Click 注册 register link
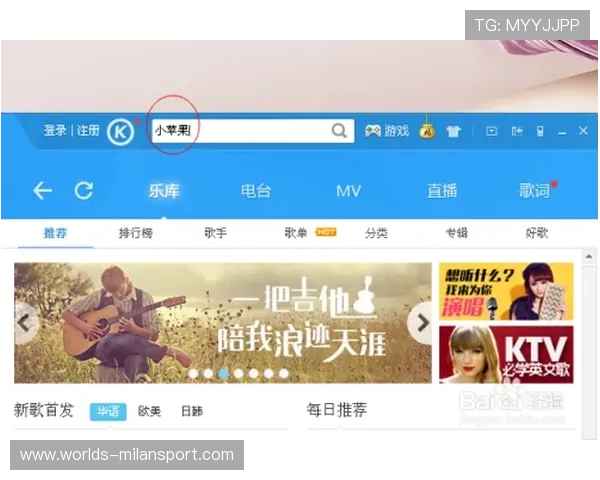 (88, 131)
